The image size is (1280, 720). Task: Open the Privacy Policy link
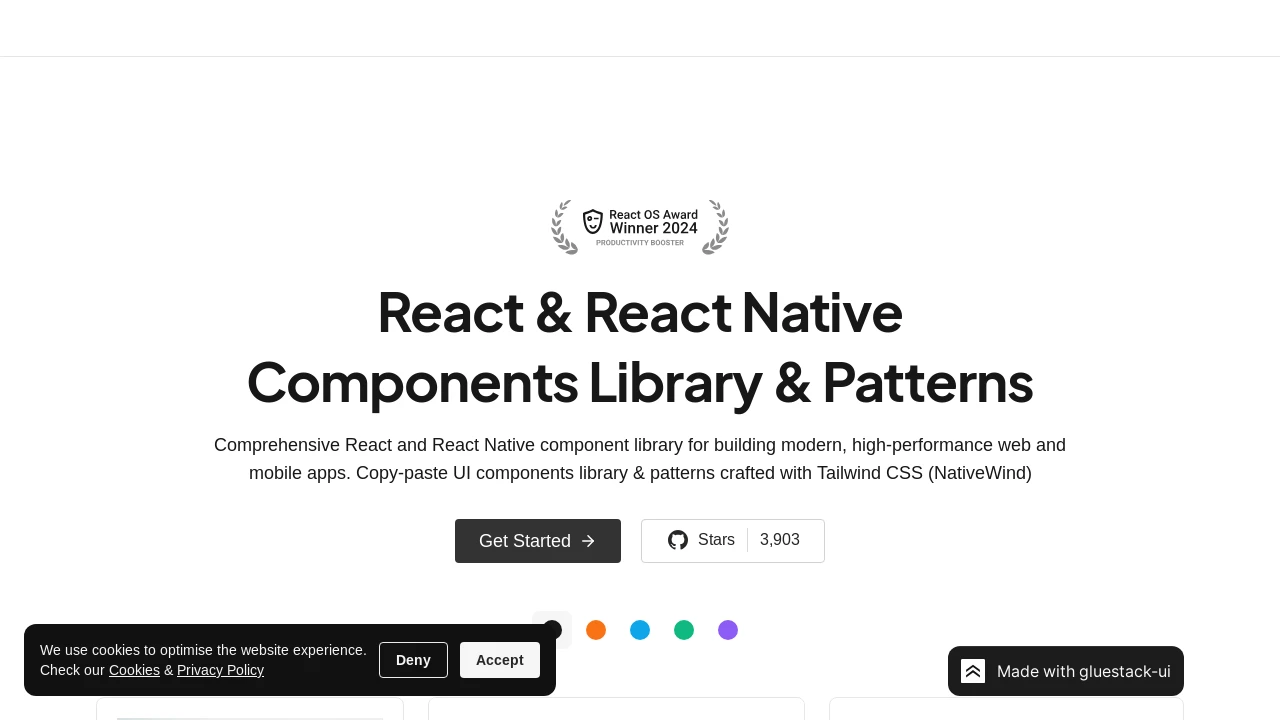pos(220,670)
